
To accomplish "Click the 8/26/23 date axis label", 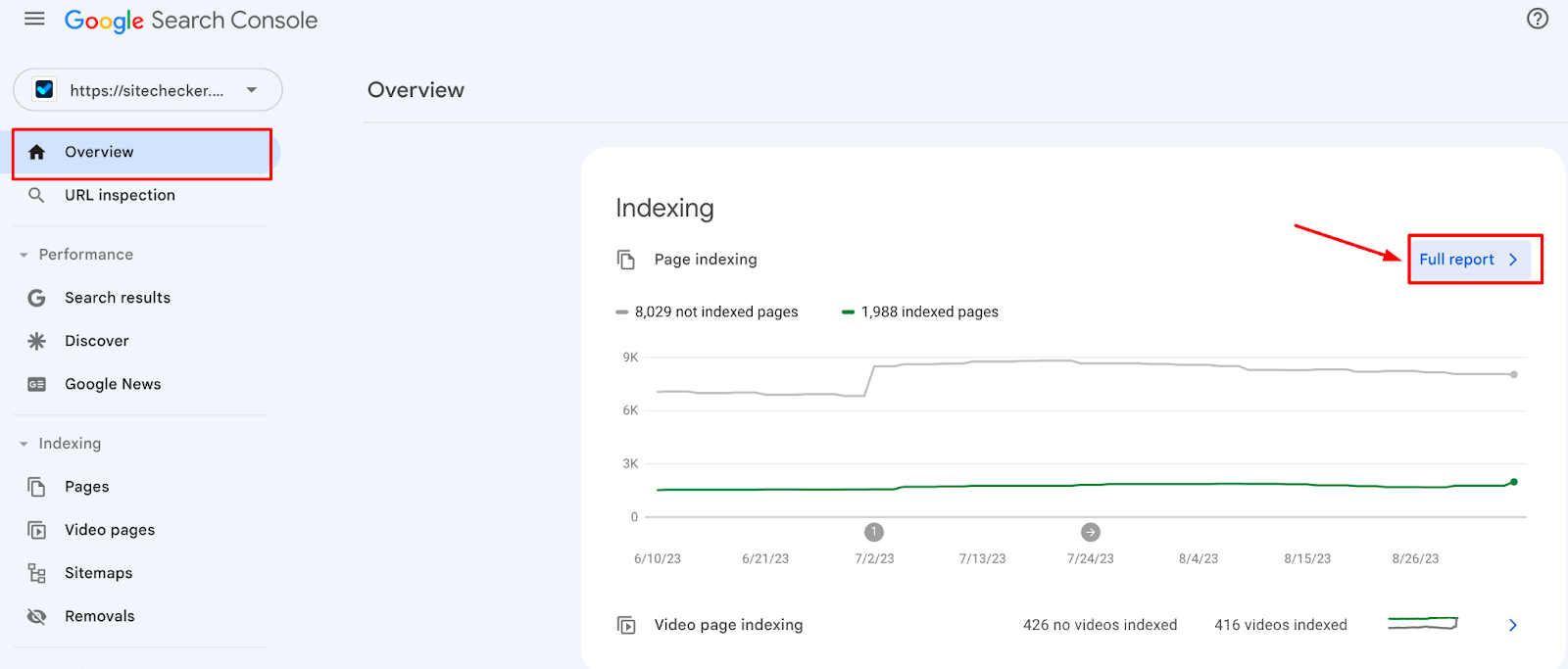I will [1415, 558].
